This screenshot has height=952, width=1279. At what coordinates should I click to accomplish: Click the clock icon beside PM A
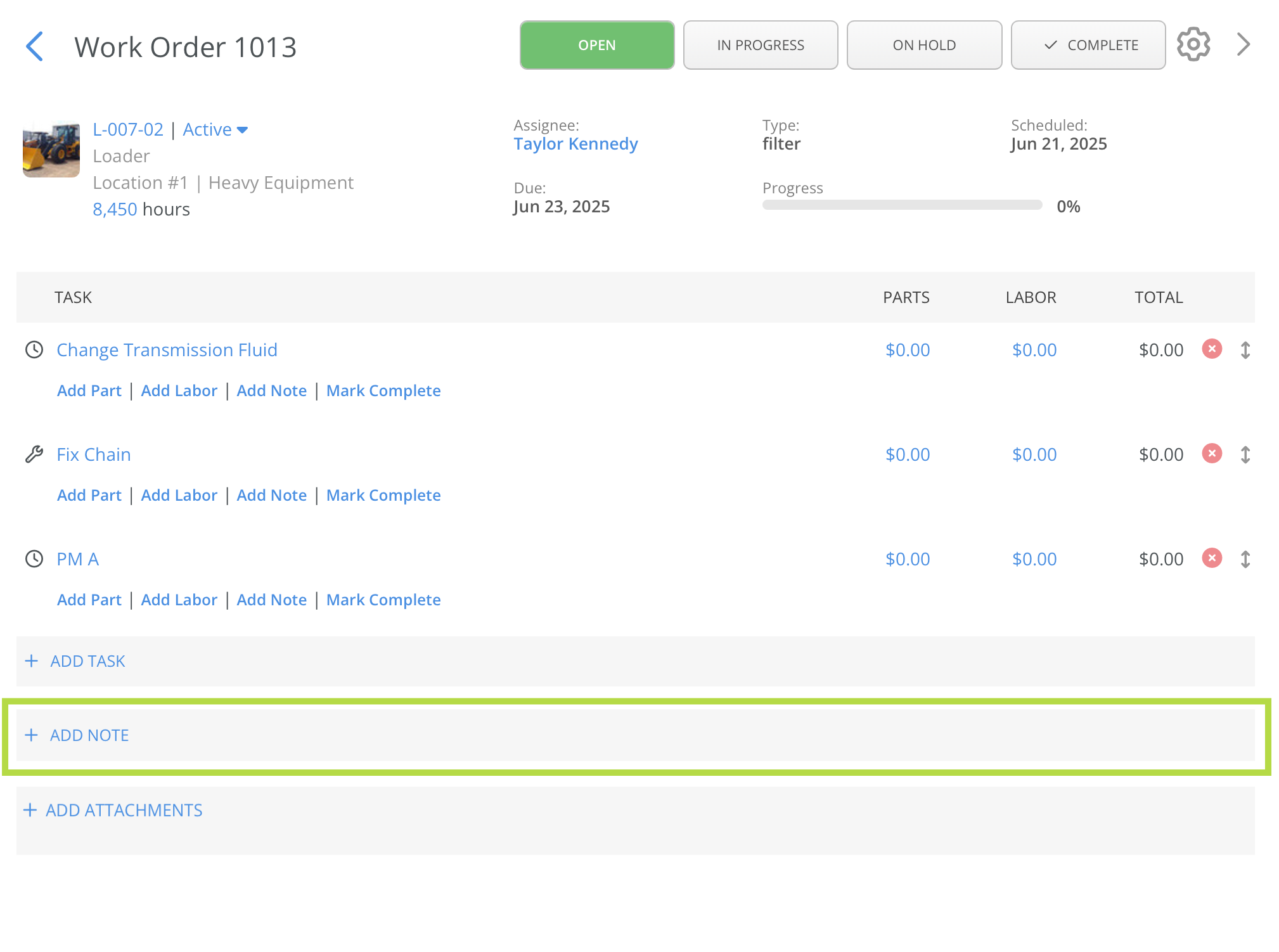34,559
